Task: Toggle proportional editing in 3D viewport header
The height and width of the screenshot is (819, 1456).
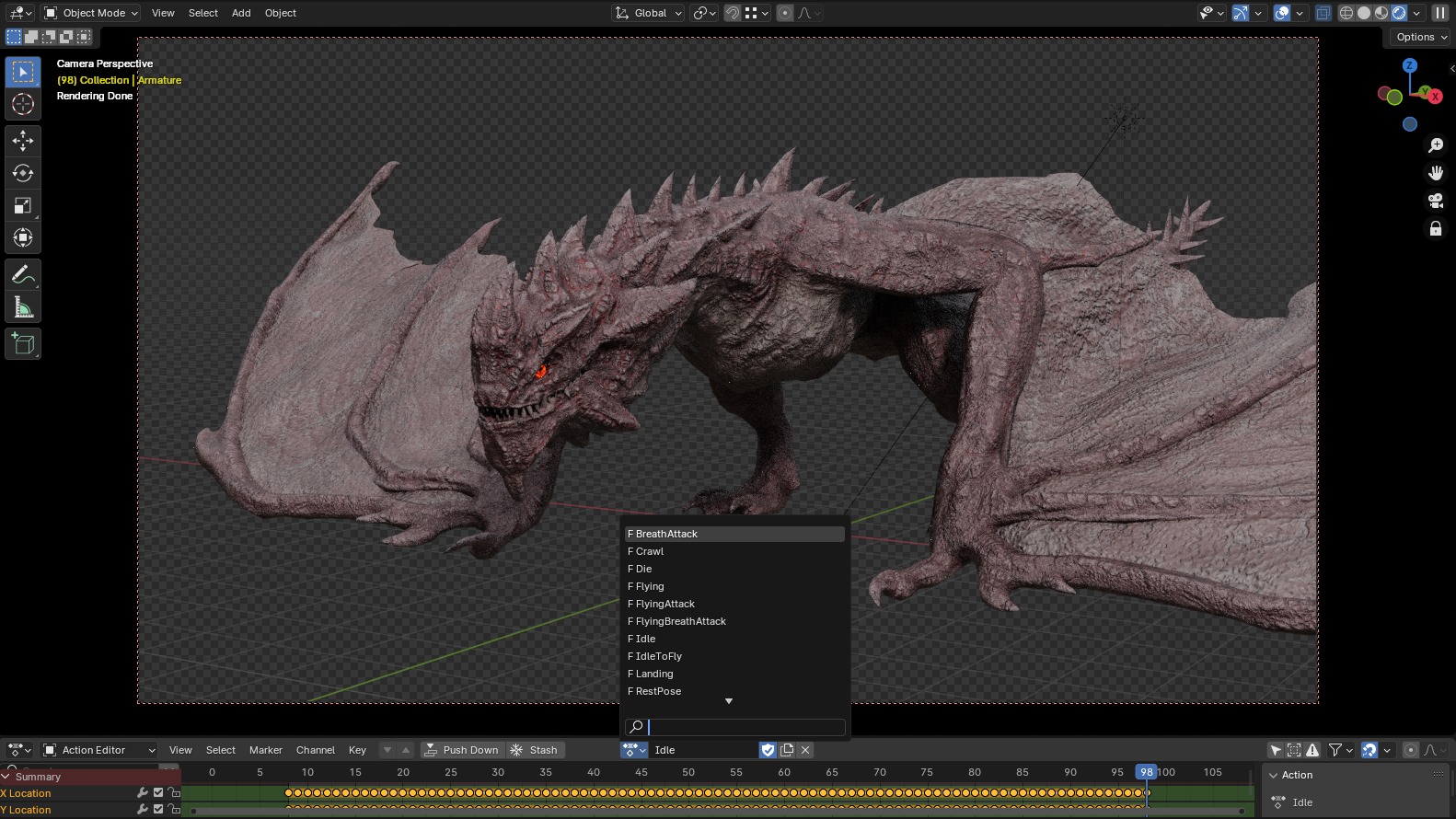Action: (x=785, y=13)
